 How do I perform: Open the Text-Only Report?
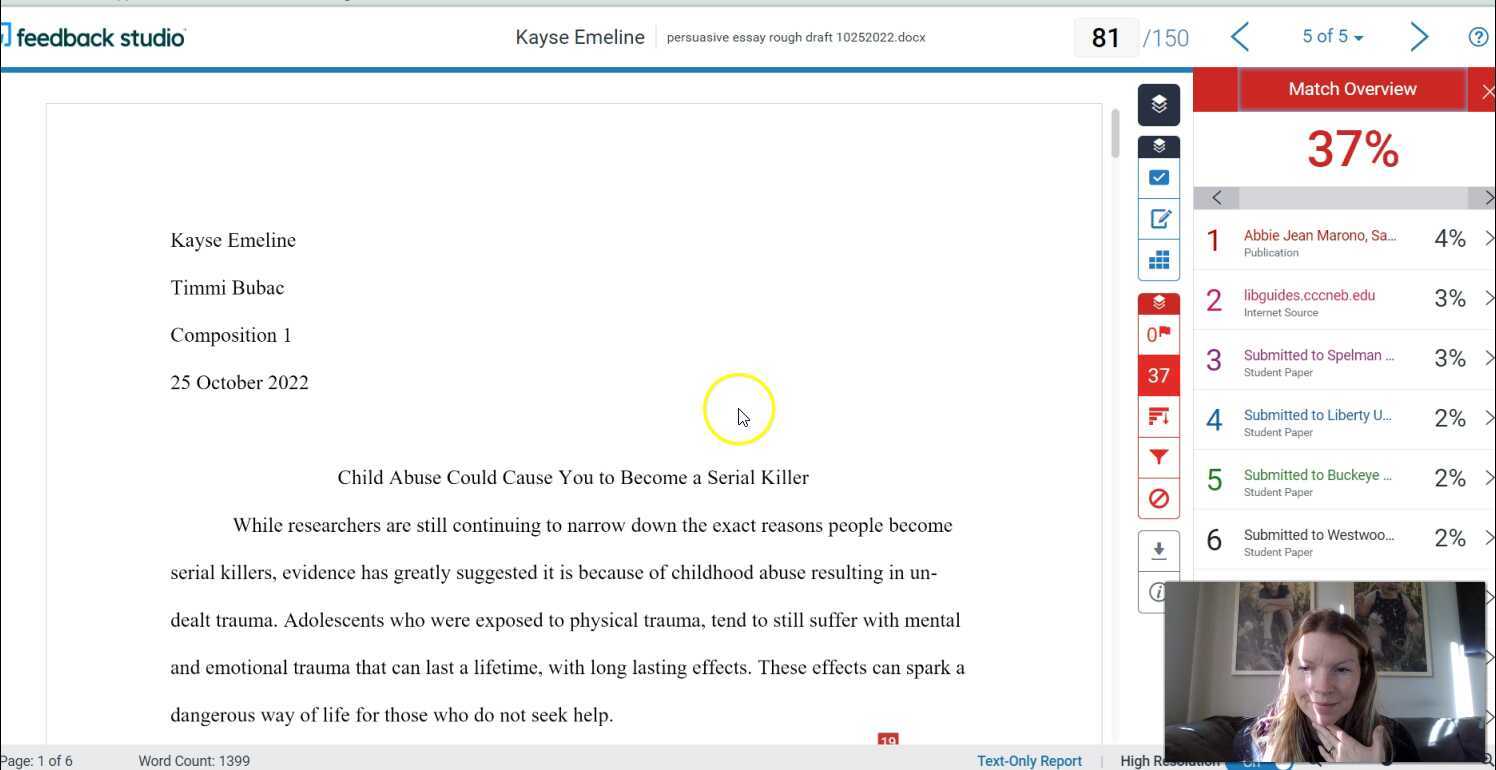coord(1029,761)
